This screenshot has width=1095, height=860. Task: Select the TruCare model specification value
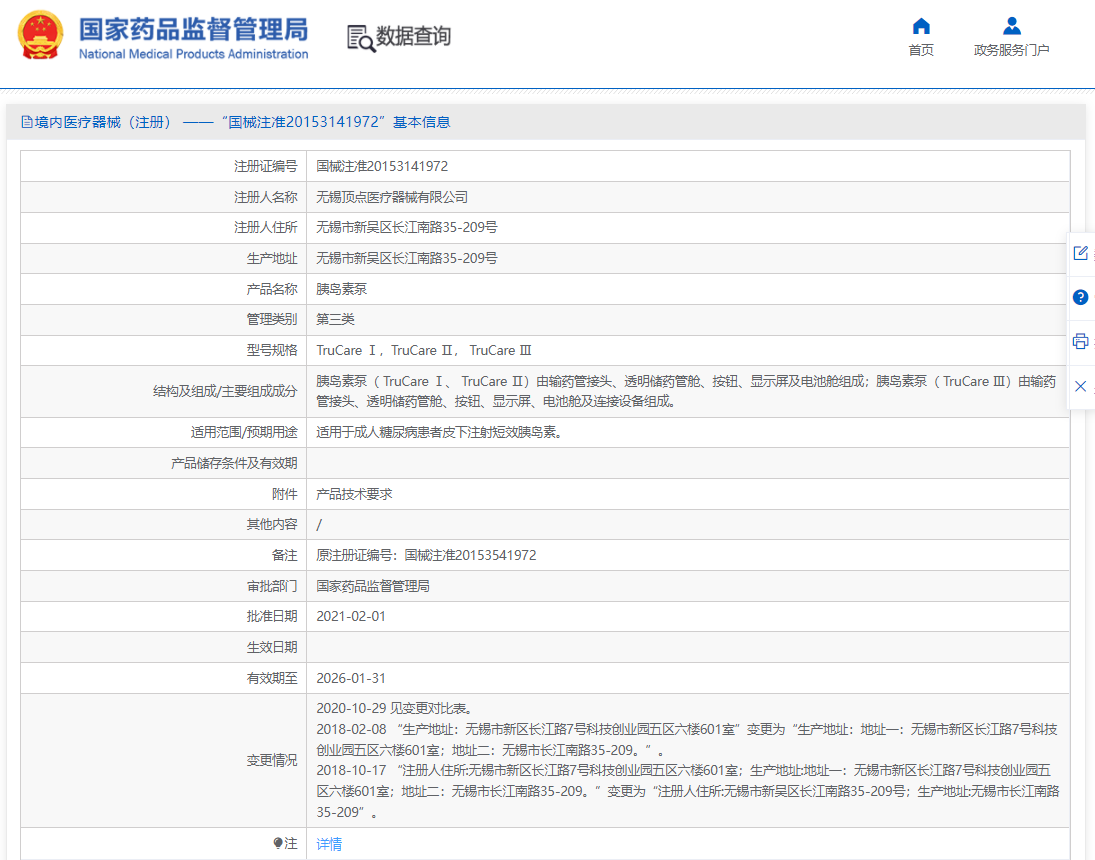[424, 350]
